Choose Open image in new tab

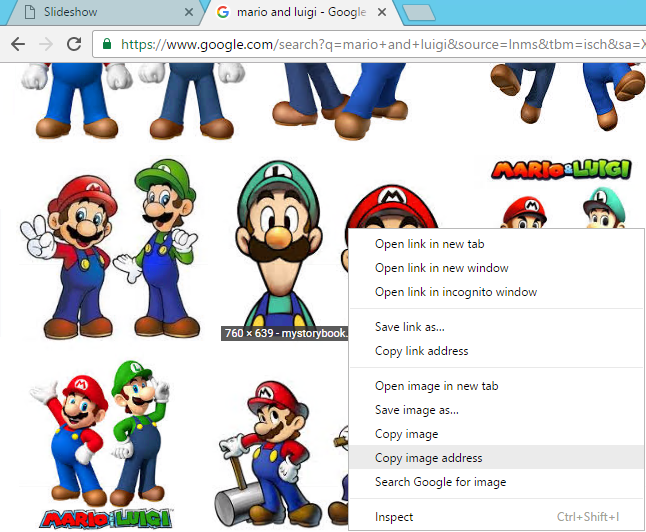pyautogui.click(x=496, y=386)
